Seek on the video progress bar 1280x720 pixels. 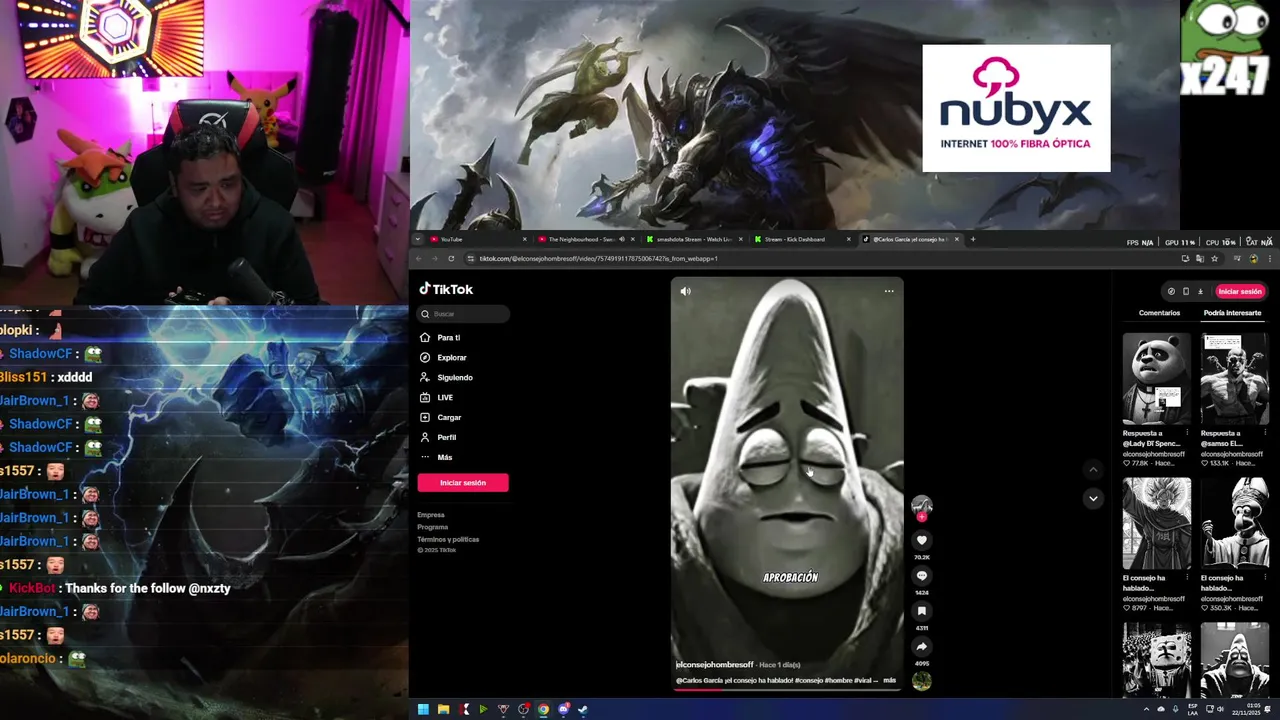pyautogui.click(x=788, y=690)
